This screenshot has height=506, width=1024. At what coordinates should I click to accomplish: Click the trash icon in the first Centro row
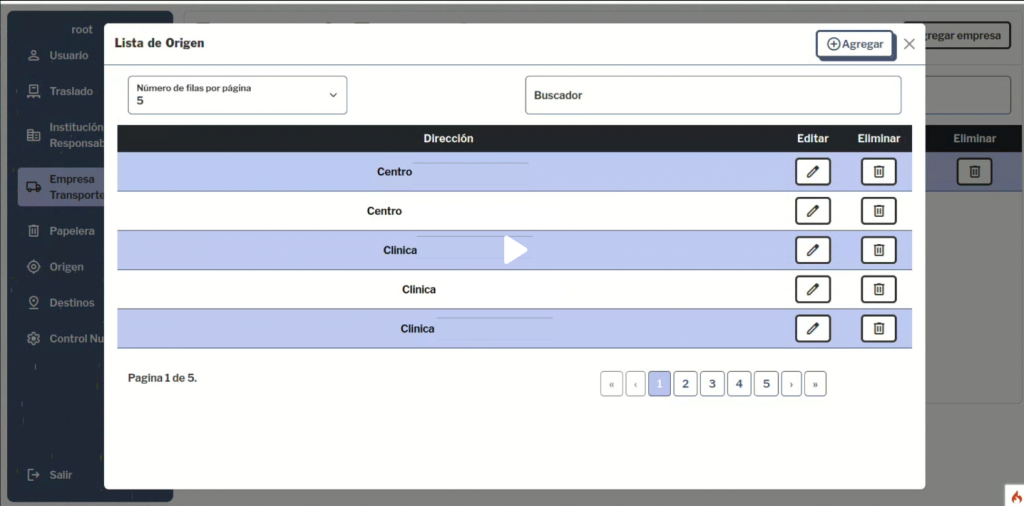tap(878, 172)
